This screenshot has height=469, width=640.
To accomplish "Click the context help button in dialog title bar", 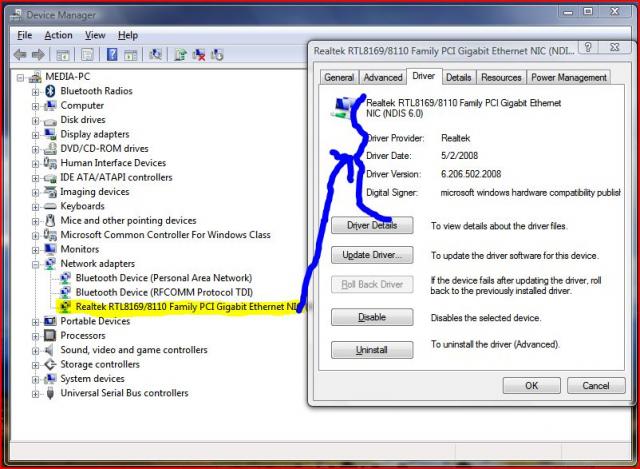I will (x=588, y=47).
